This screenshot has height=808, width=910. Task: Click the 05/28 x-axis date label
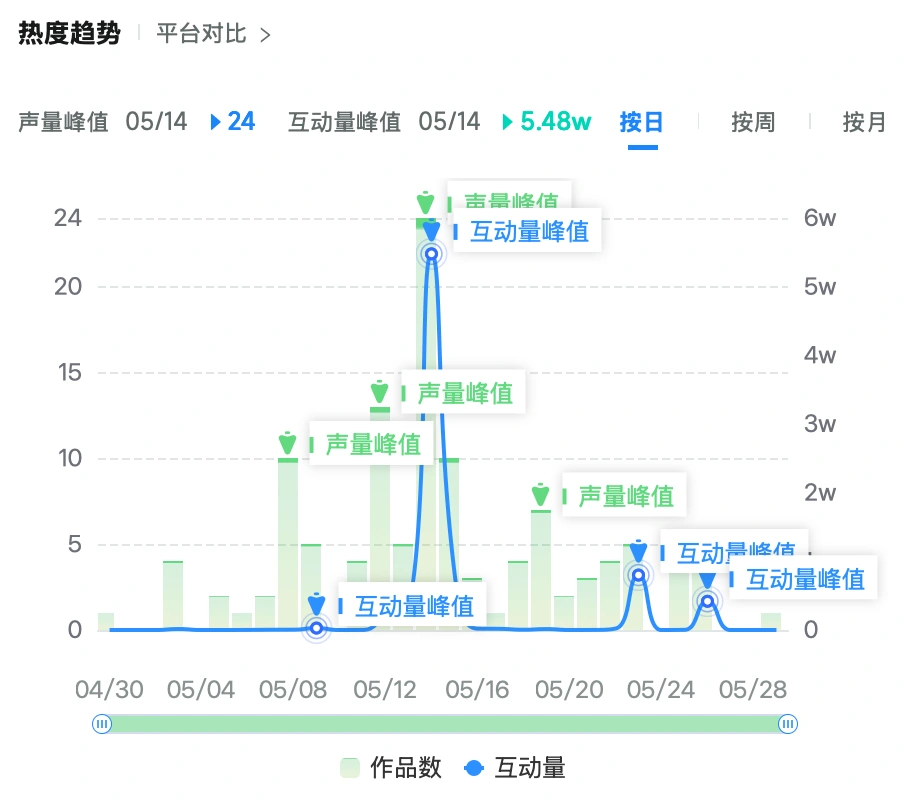(753, 690)
